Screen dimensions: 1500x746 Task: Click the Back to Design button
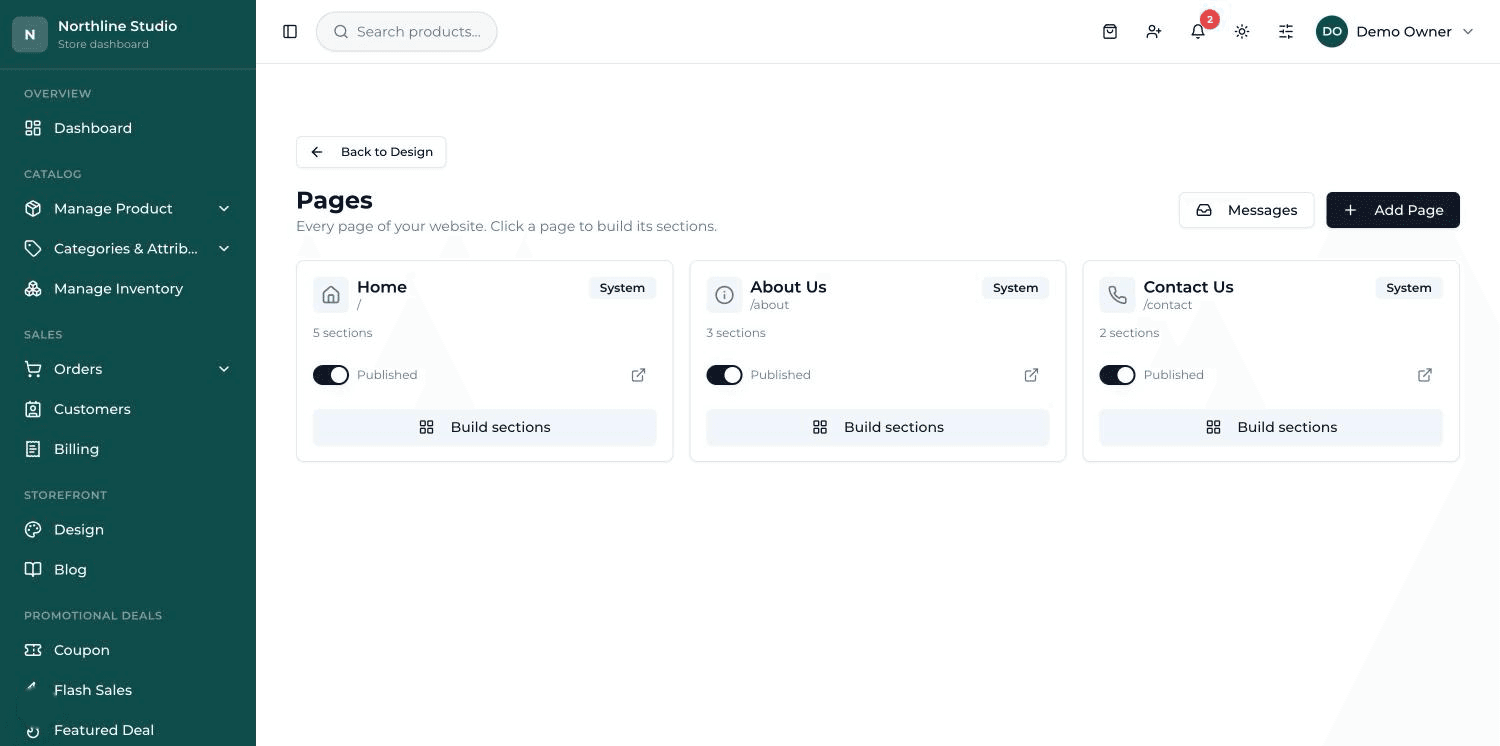point(371,152)
